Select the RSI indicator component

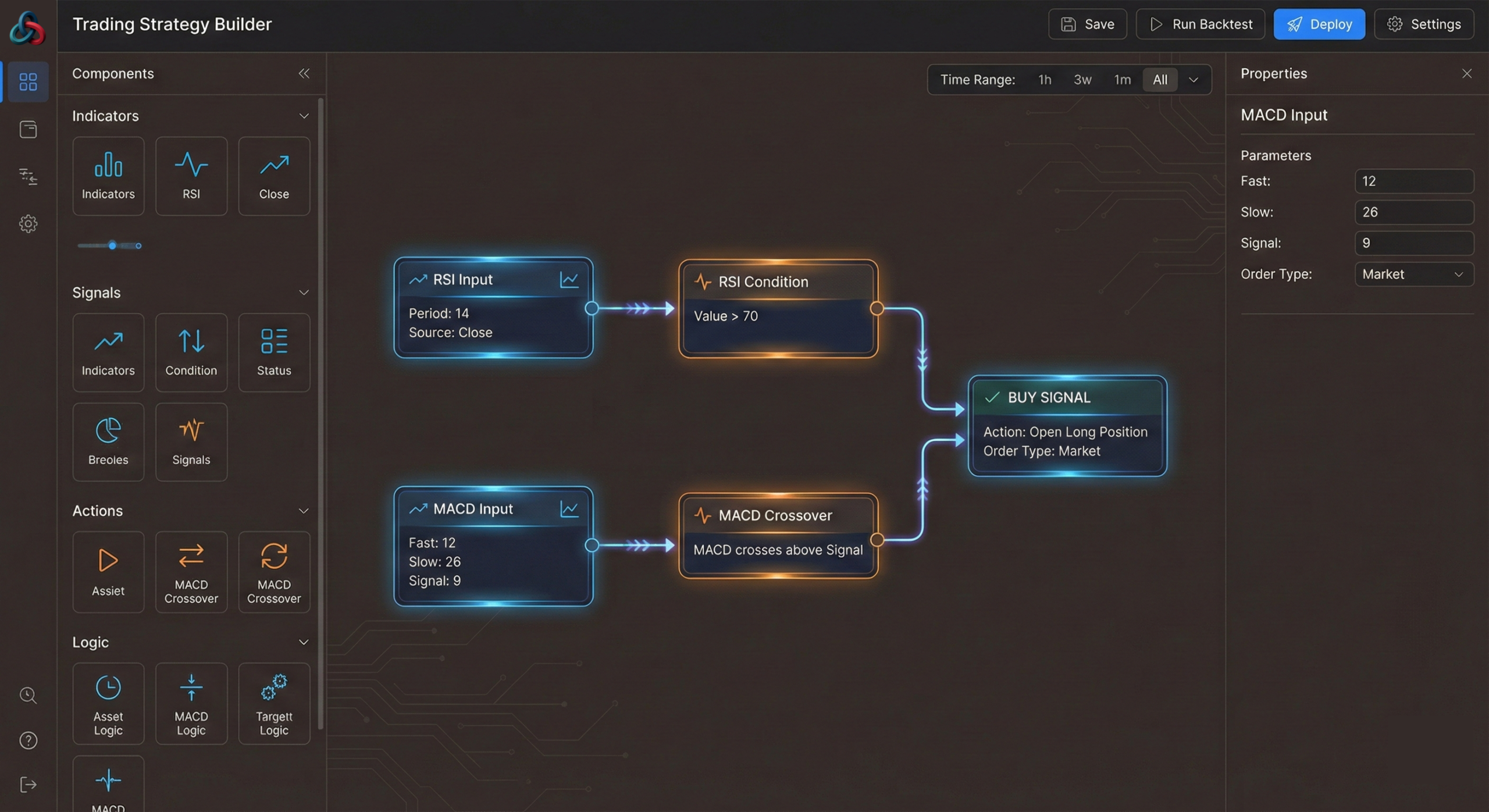pyautogui.click(x=191, y=175)
